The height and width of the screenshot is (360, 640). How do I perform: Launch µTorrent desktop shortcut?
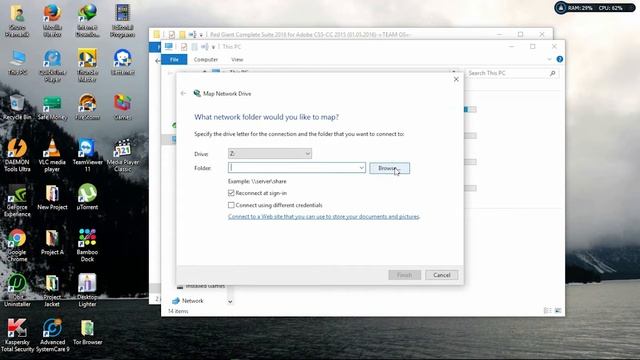87,197
